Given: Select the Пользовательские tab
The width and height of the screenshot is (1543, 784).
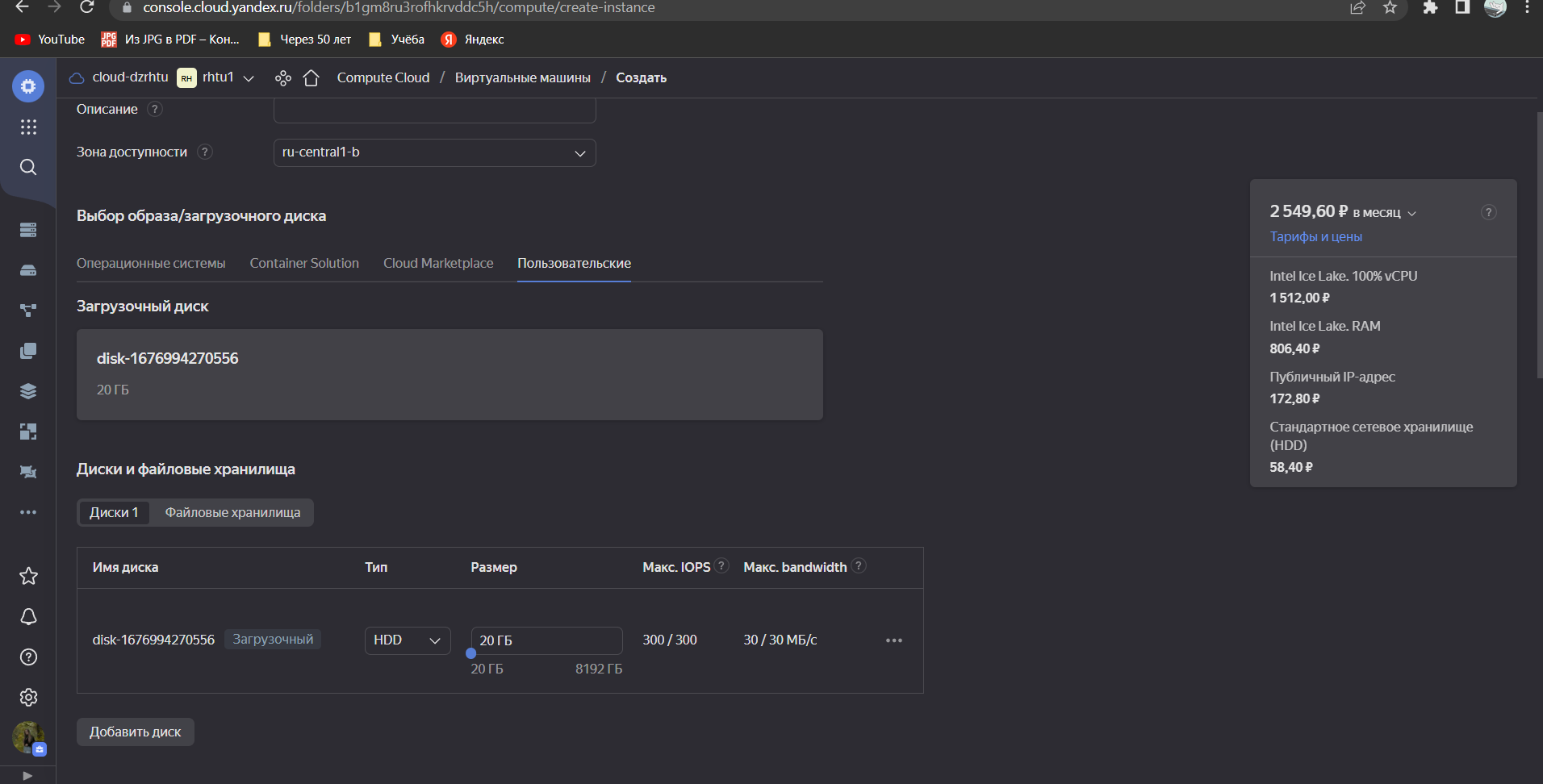Looking at the screenshot, I should point(574,263).
